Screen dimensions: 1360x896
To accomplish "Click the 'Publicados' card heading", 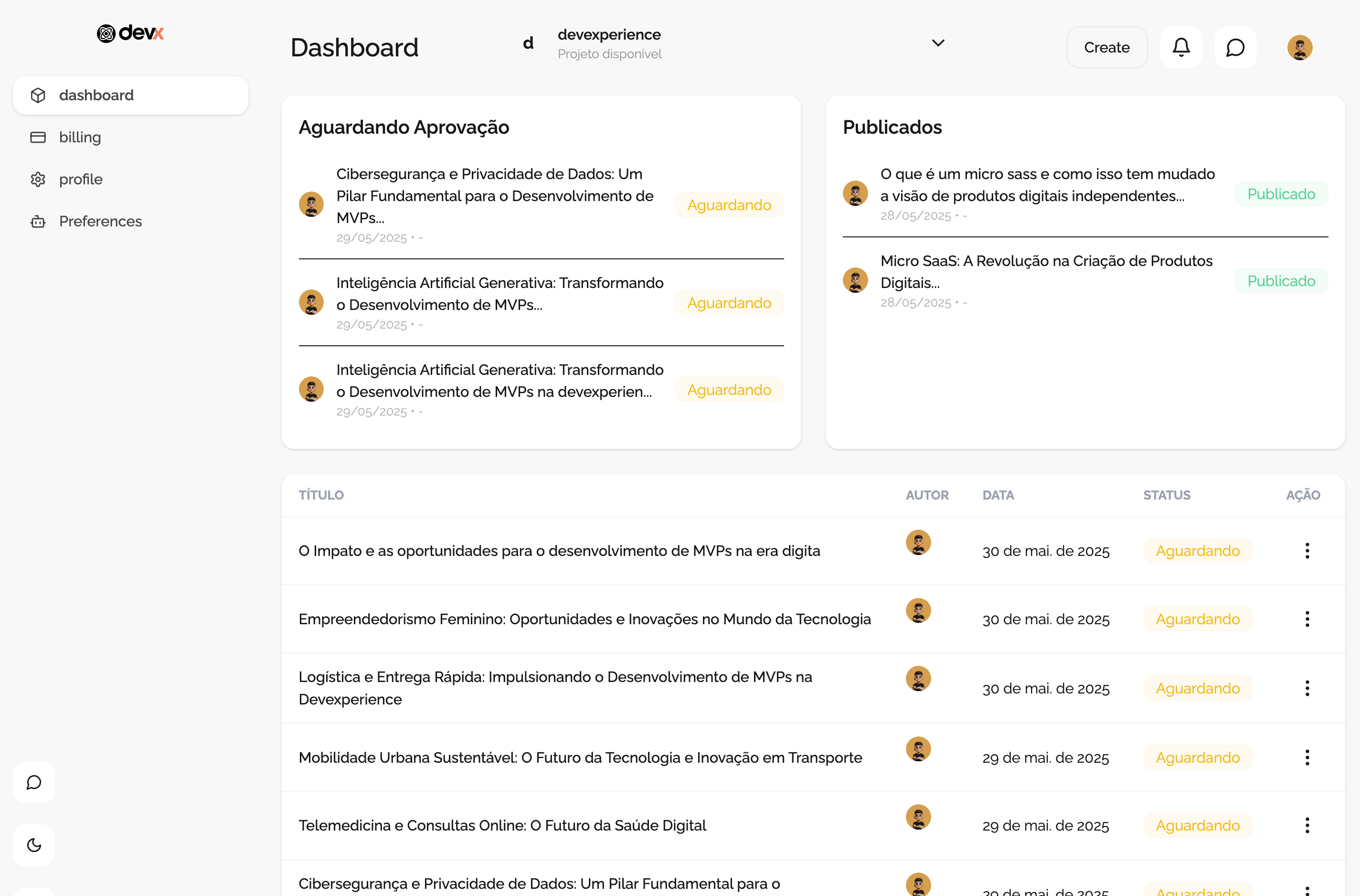I will 892,128.
